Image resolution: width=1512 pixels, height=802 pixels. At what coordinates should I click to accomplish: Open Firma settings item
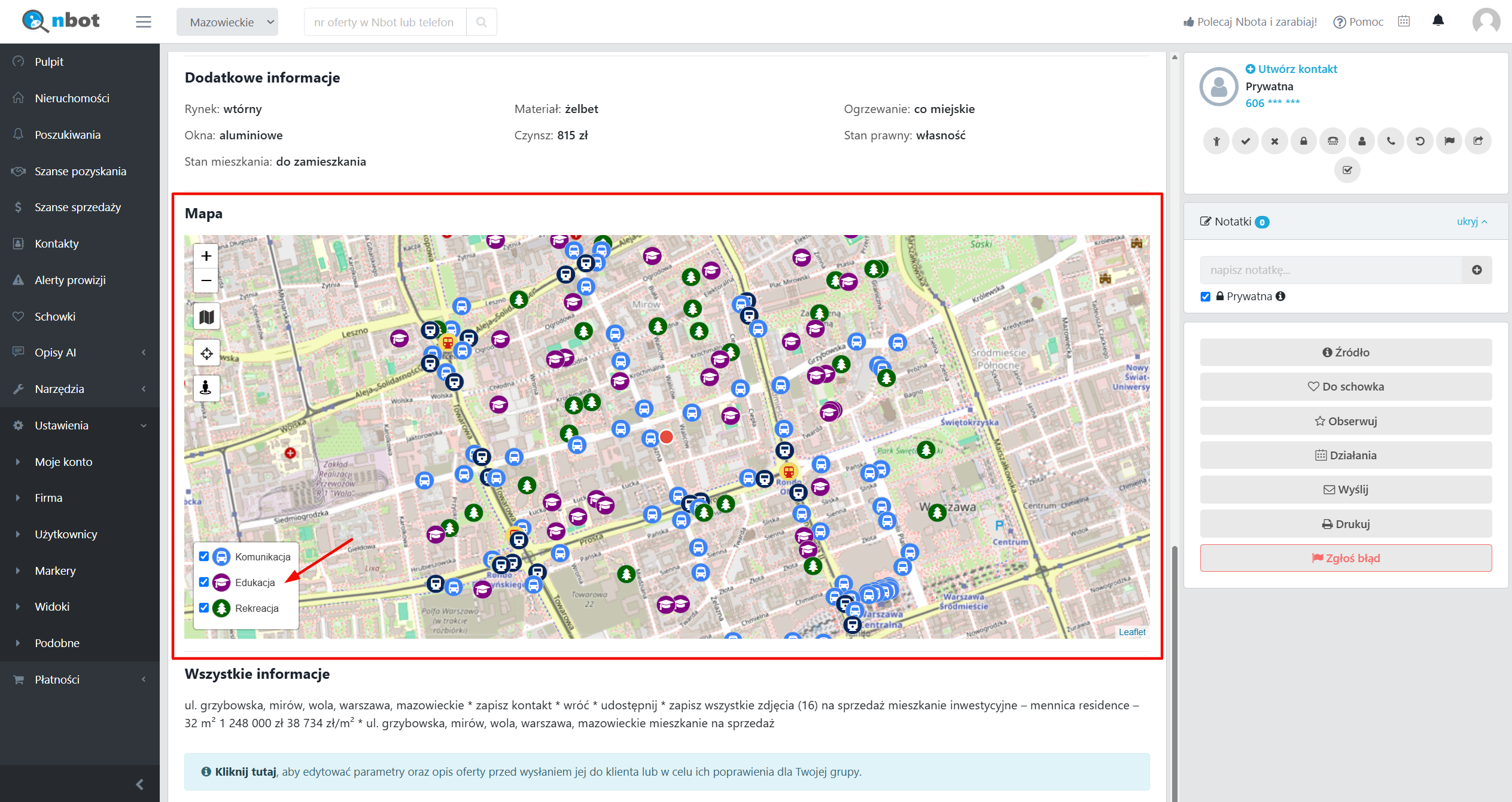coord(80,498)
